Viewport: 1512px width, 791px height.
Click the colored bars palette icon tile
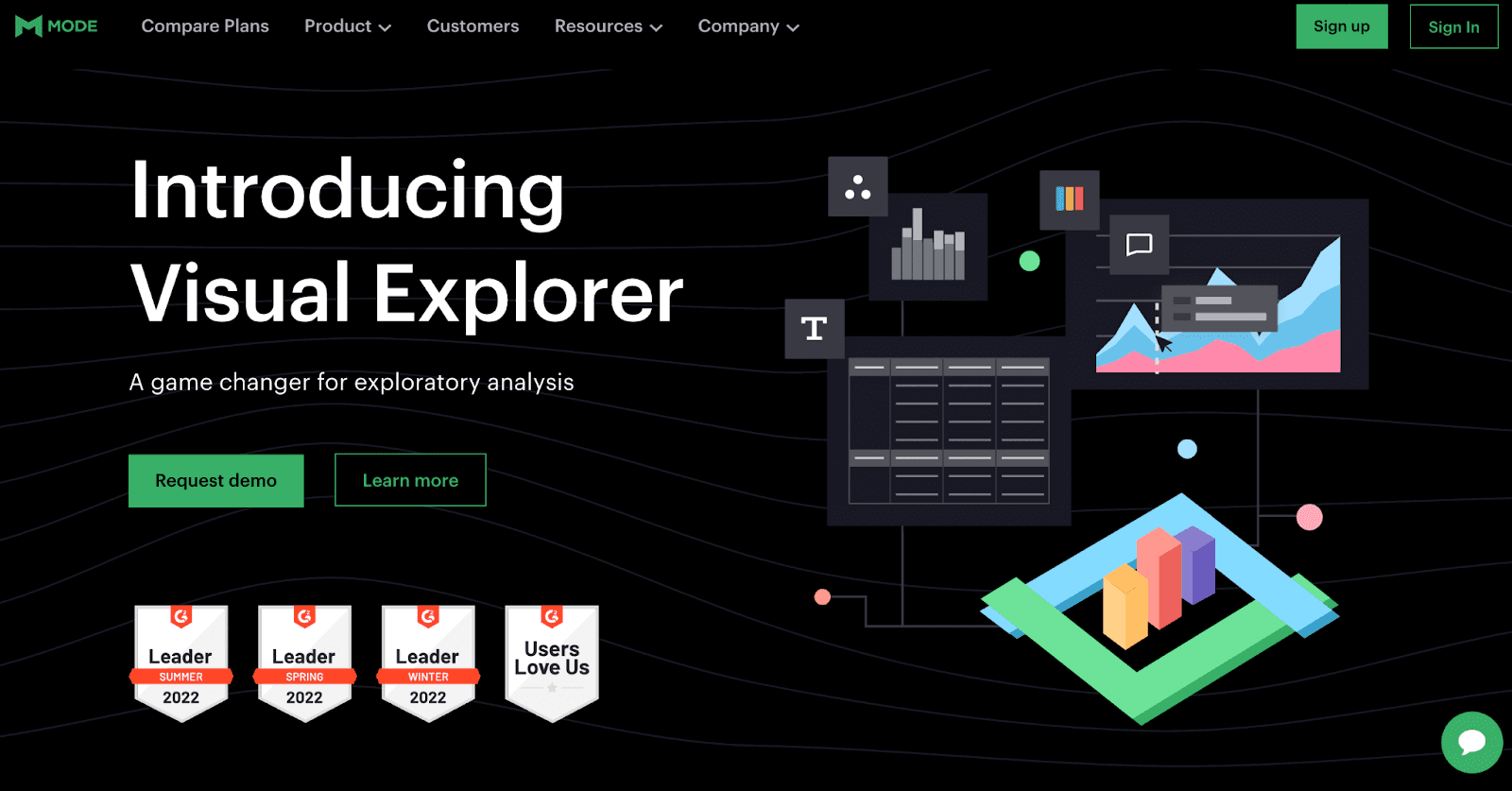1070,199
